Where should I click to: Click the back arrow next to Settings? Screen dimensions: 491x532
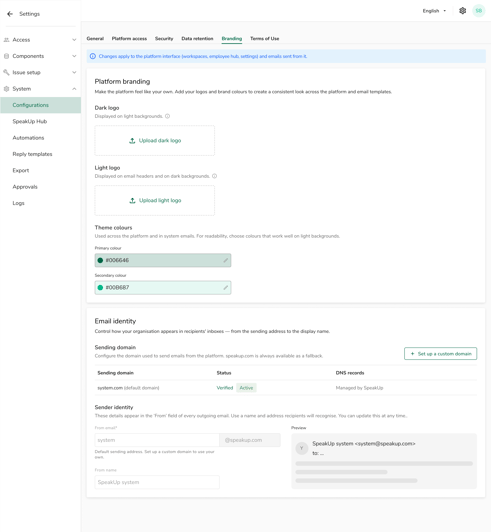pyautogui.click(x=10, y=14)
